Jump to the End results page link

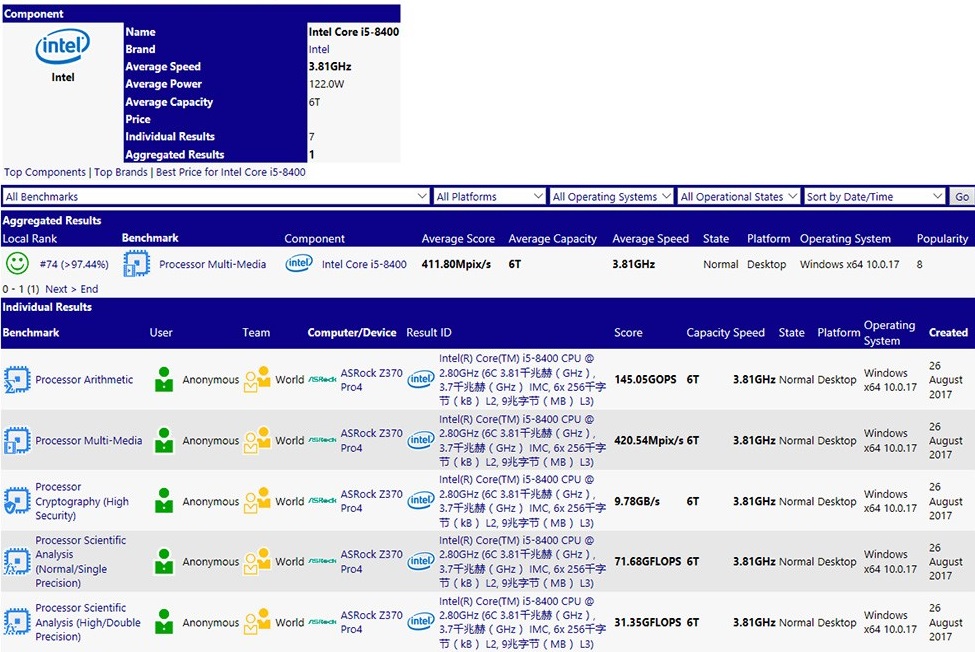(89, 289)
